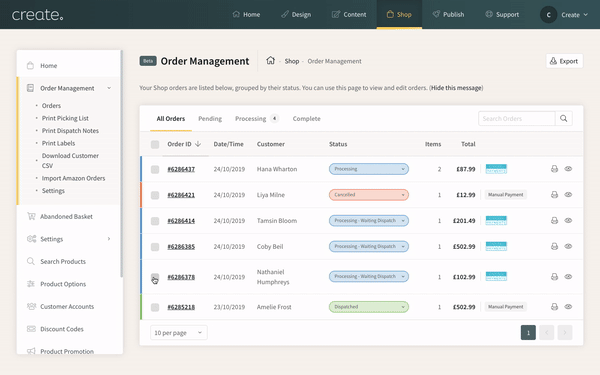Screen dimensions: 600x375
Task: Click the Hide this message link
Action: tap(456, 88)
